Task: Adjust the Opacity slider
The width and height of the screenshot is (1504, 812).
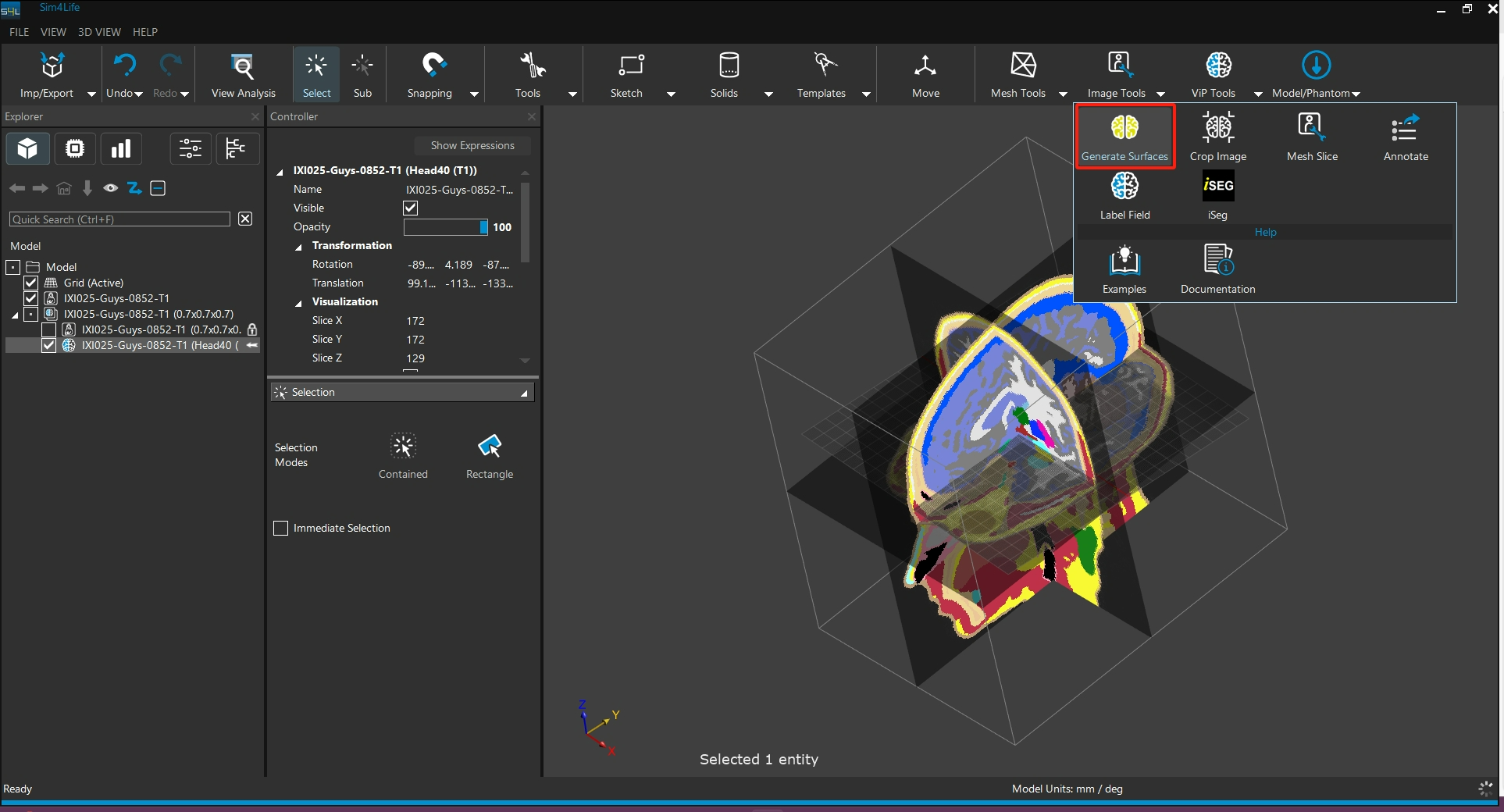Action: tap(445, 227)
